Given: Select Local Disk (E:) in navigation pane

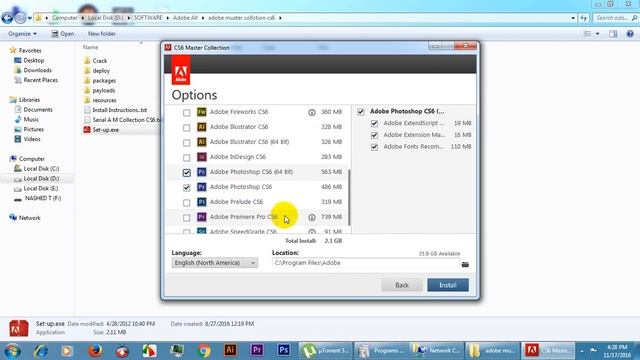Looking at the screenshot, I should pyautogui.click(x=41, y=189).
